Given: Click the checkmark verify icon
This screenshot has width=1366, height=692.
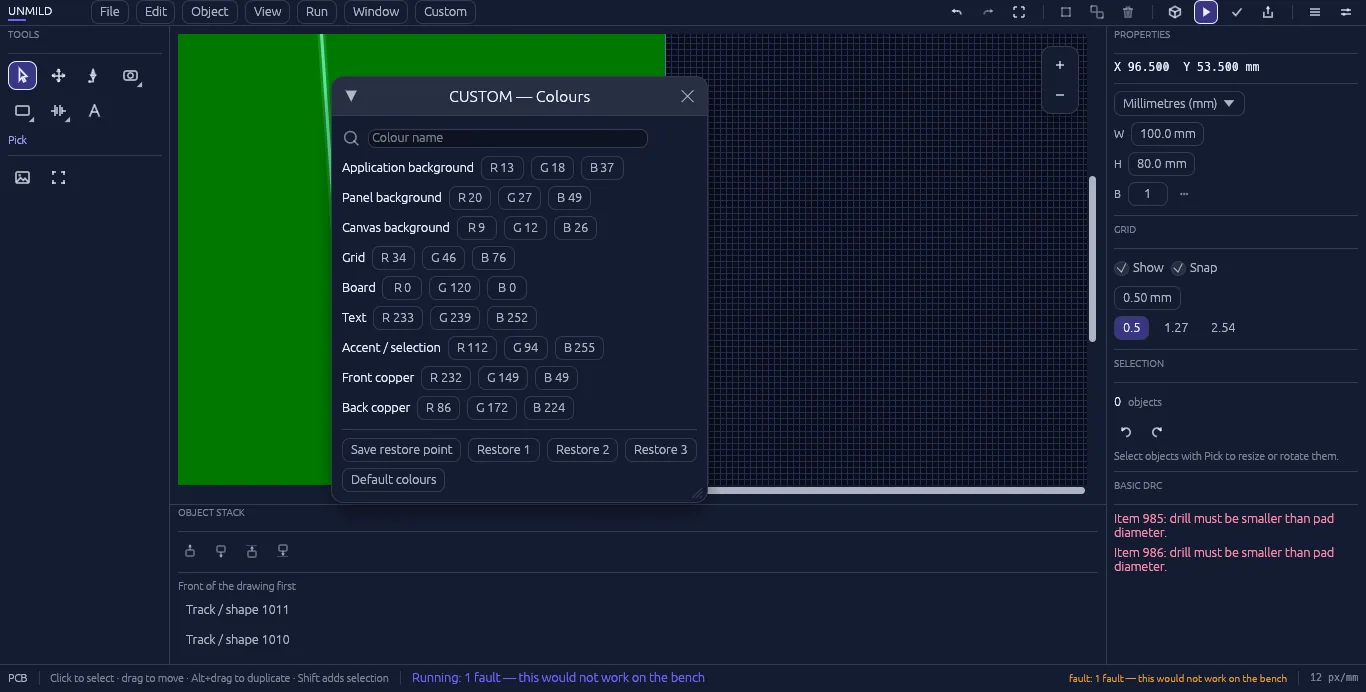Looking at the screenshot, I should pos(1237,12).
